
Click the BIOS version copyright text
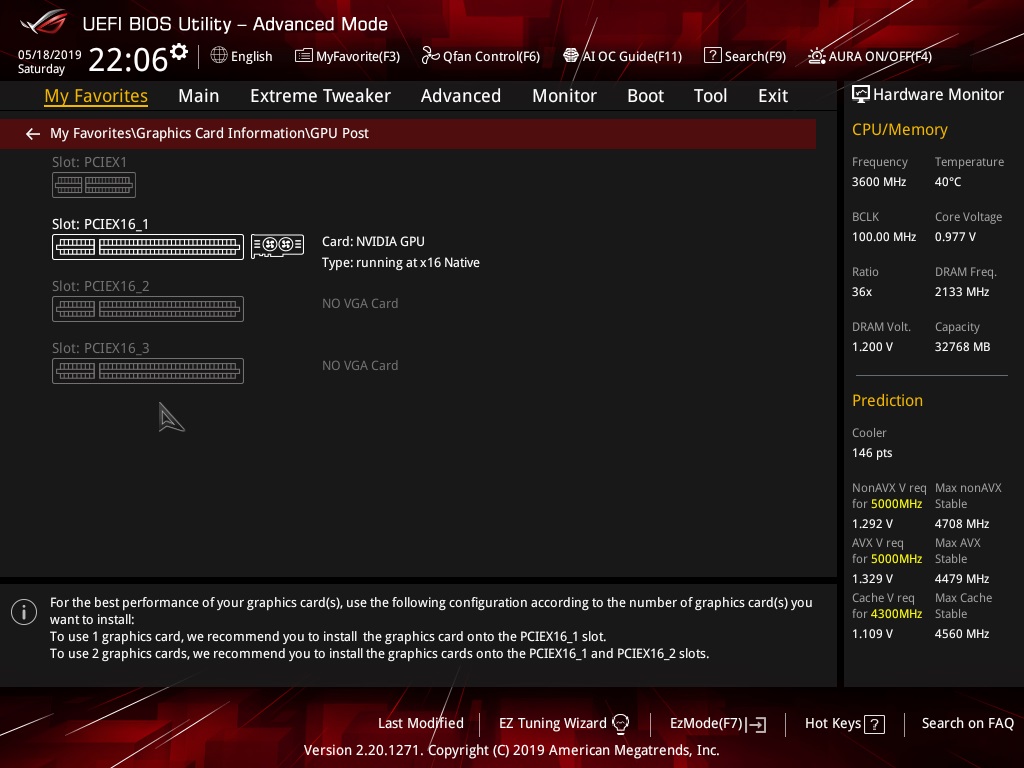pos(511,750)
